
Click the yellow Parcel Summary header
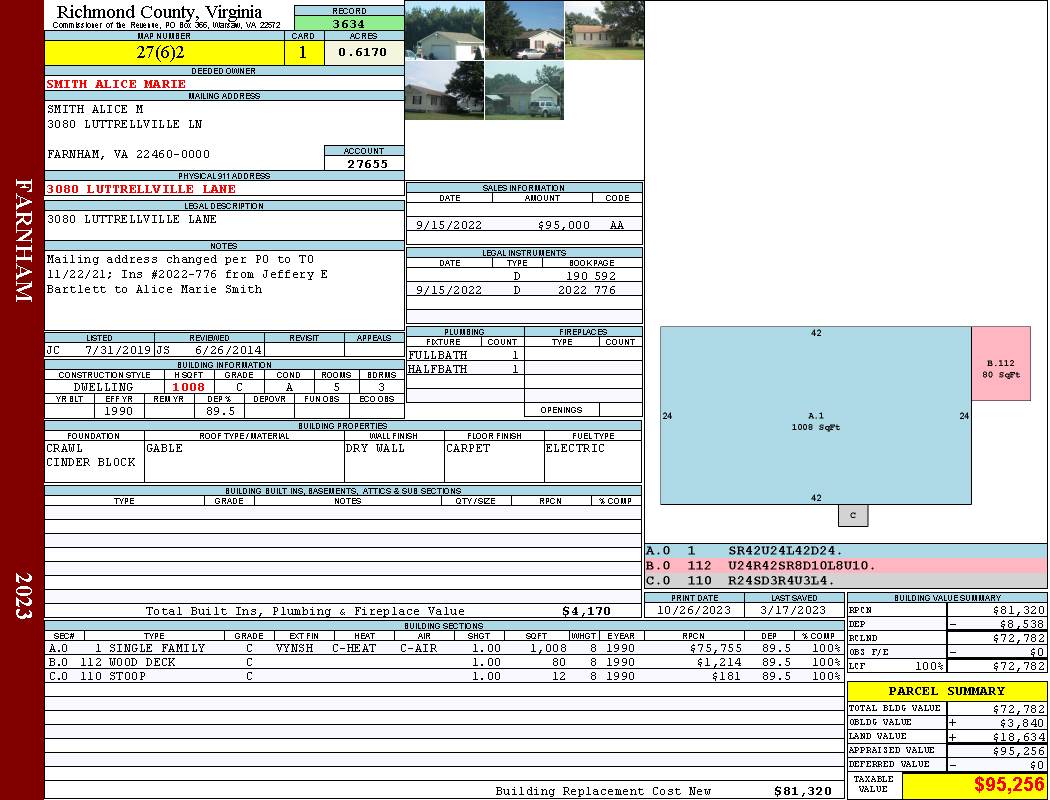pyautogui.click(x=946, y=691)
